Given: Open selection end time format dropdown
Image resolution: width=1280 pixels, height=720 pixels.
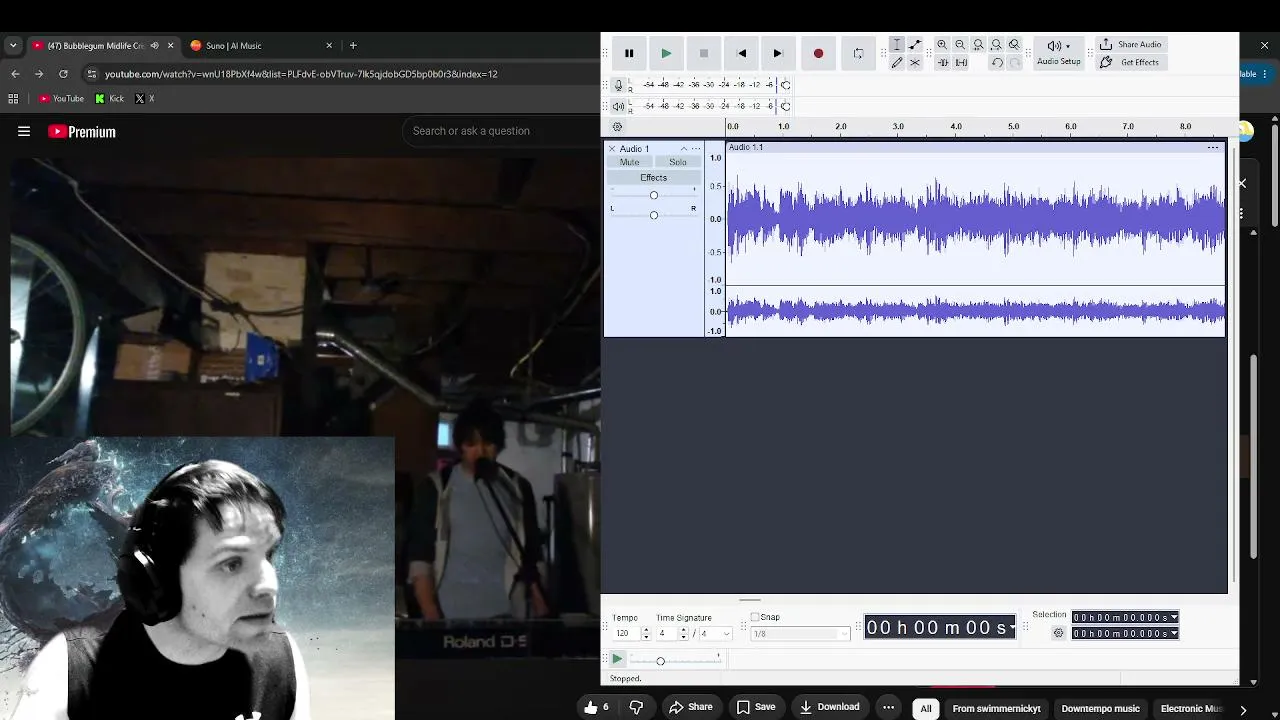Looking at the screenshot, I should pos(1174,633).
